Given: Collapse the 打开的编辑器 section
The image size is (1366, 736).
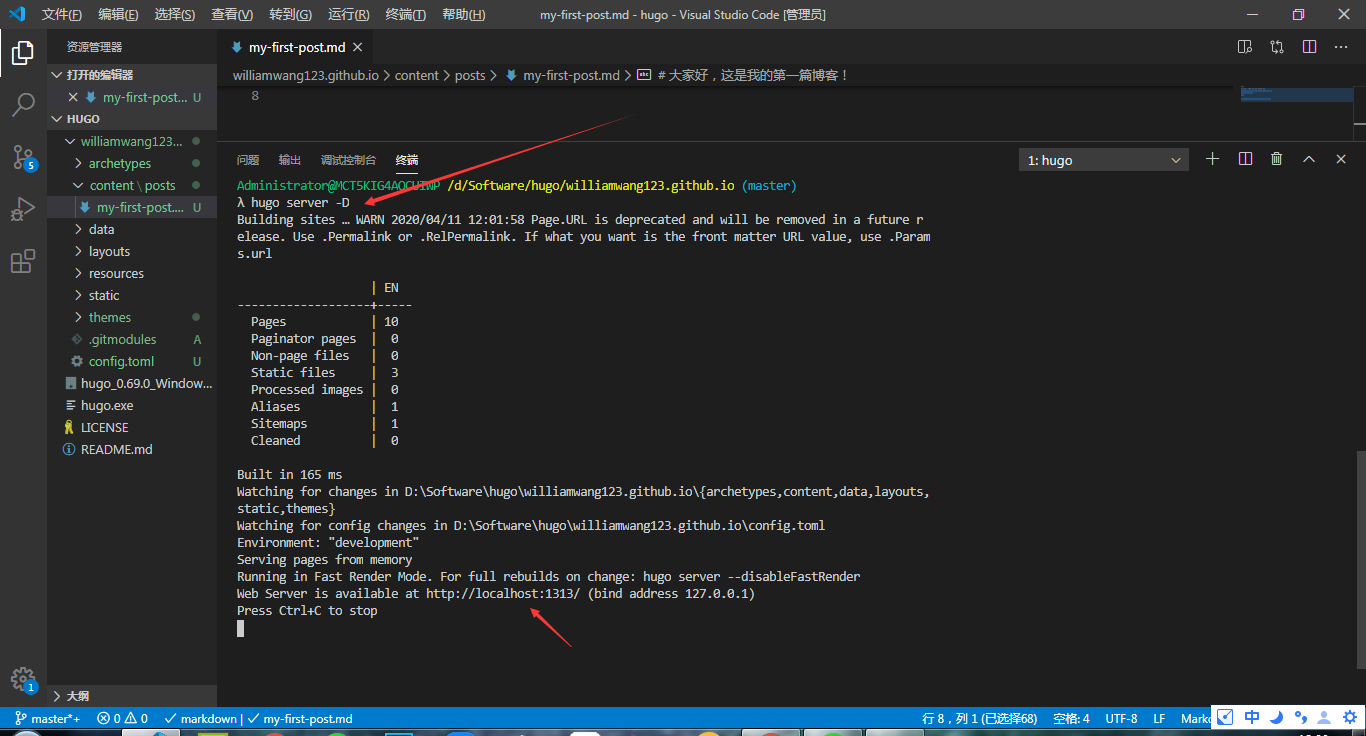Looking at the screenshot, I should (x=132, y=75).
